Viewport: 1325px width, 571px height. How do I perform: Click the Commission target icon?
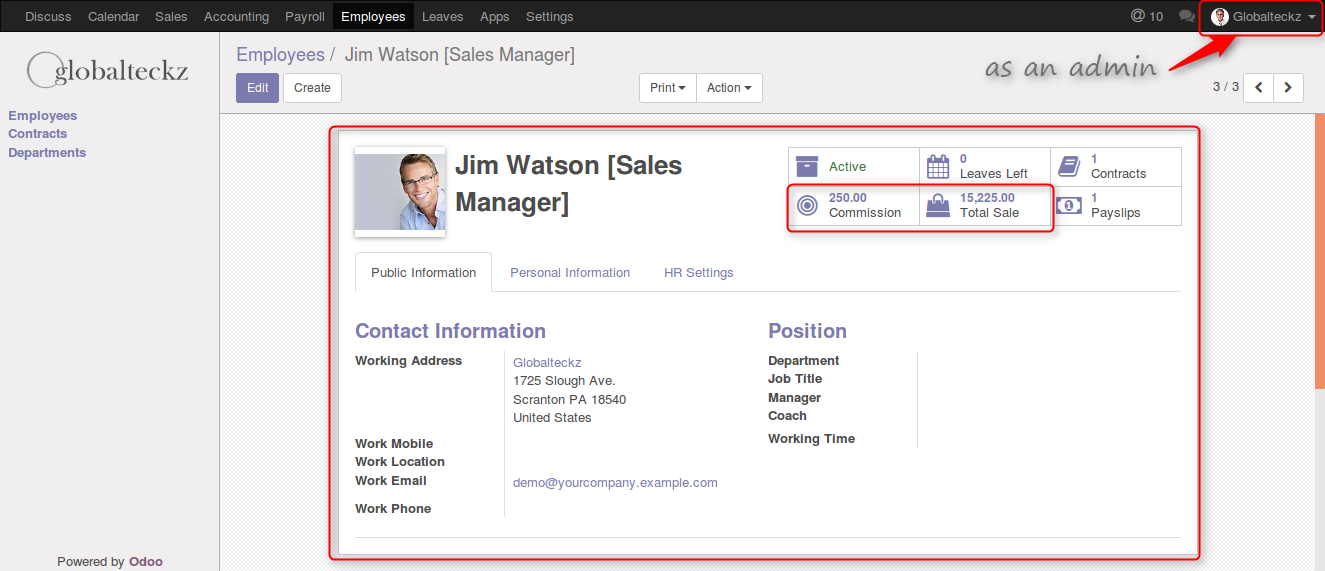tap(807, 206)
